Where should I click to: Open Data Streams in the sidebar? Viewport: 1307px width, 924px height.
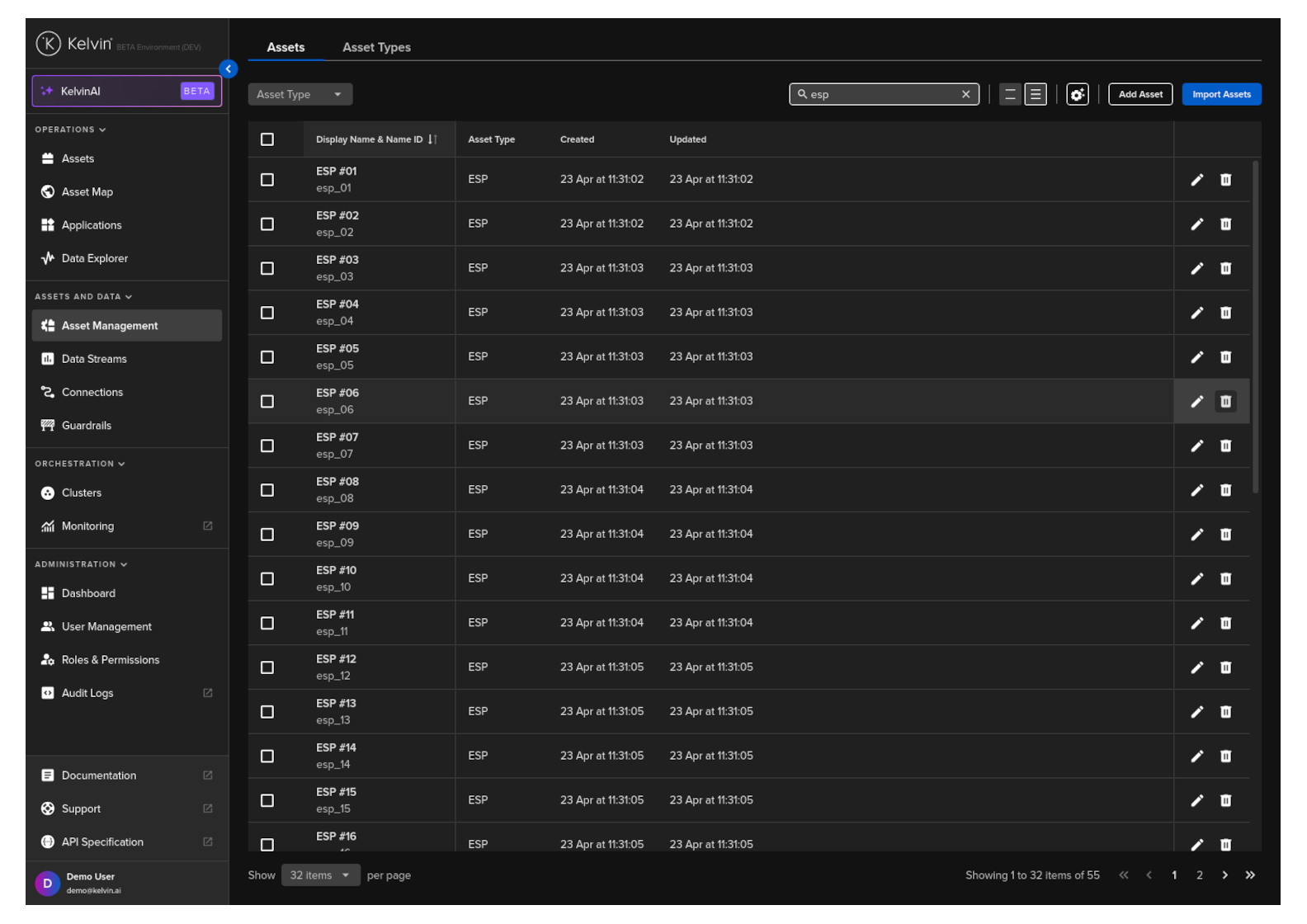point(94,359)
